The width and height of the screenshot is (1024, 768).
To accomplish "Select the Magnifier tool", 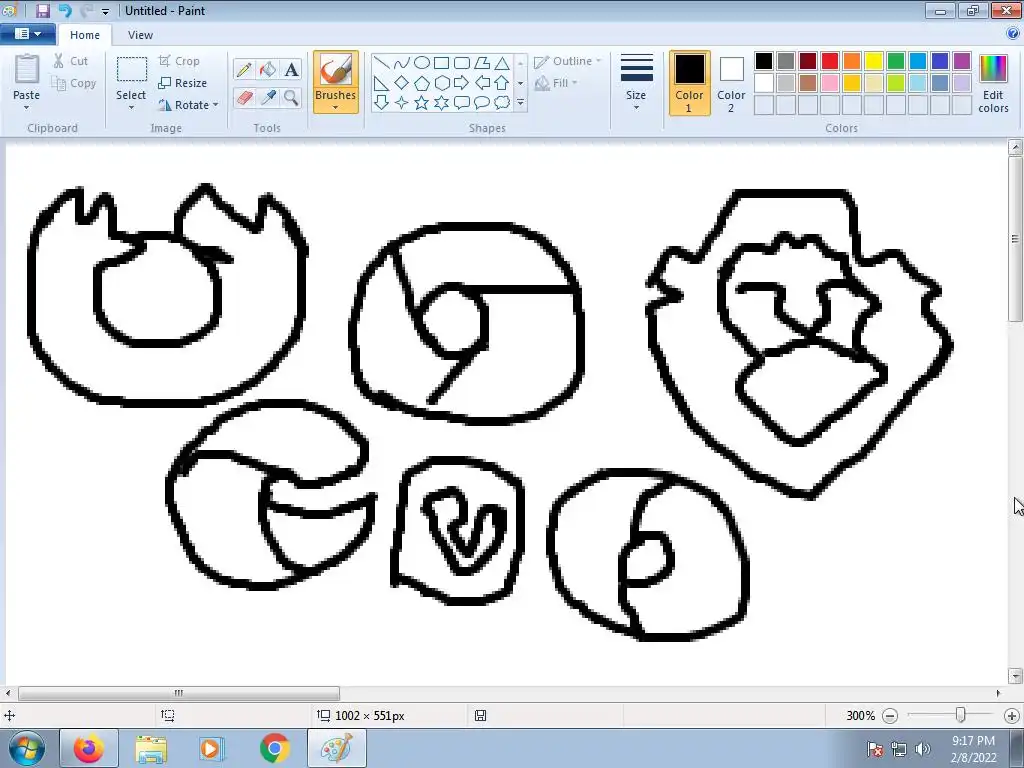I will tap(291, 97).
